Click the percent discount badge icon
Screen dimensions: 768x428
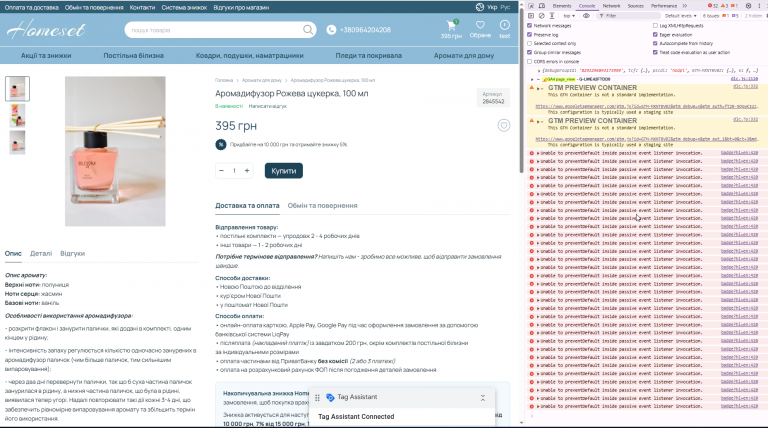click(220, 144)
